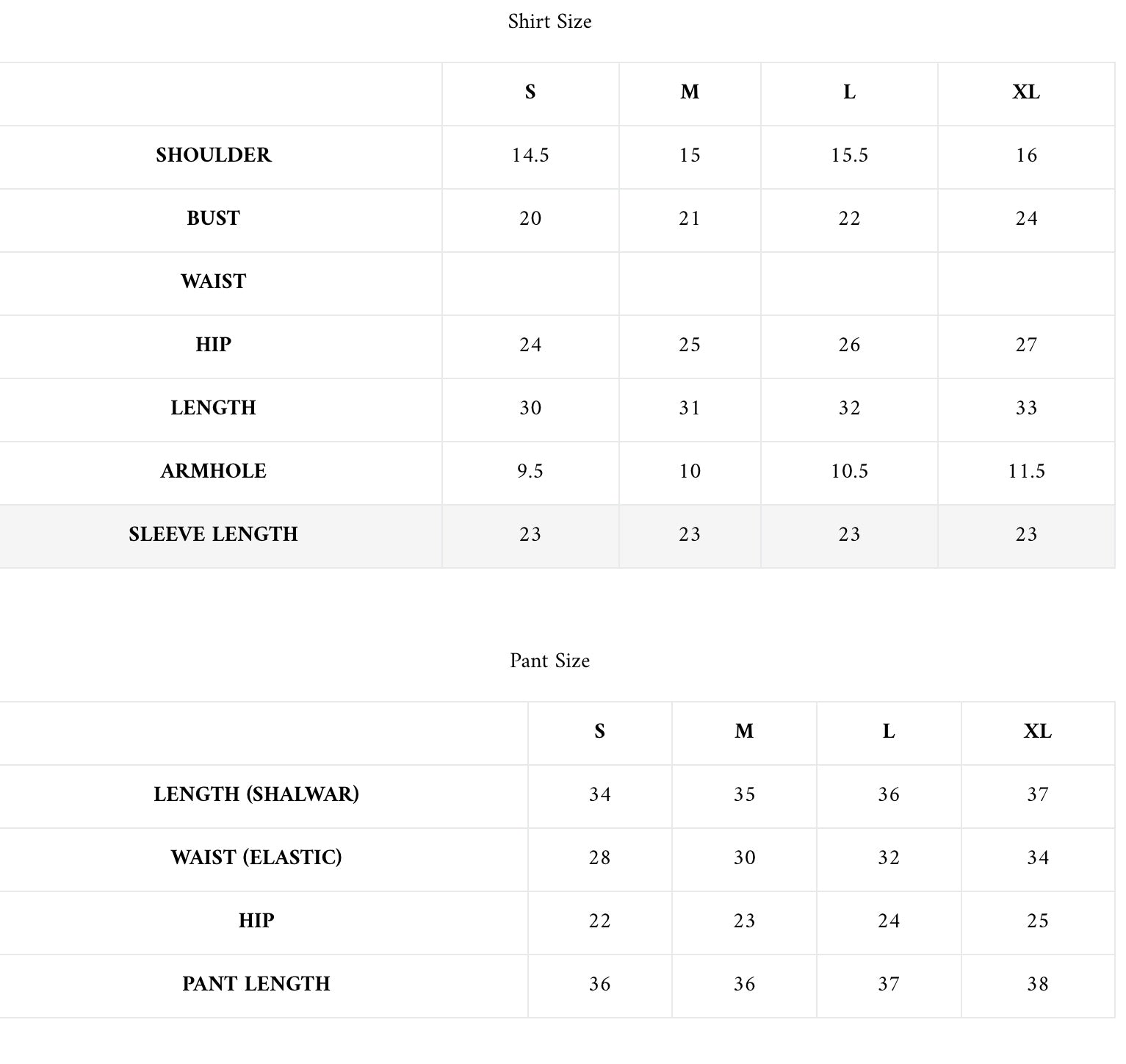Select the LENGTH (SHALWAR) row label

(x=256, y=794)
